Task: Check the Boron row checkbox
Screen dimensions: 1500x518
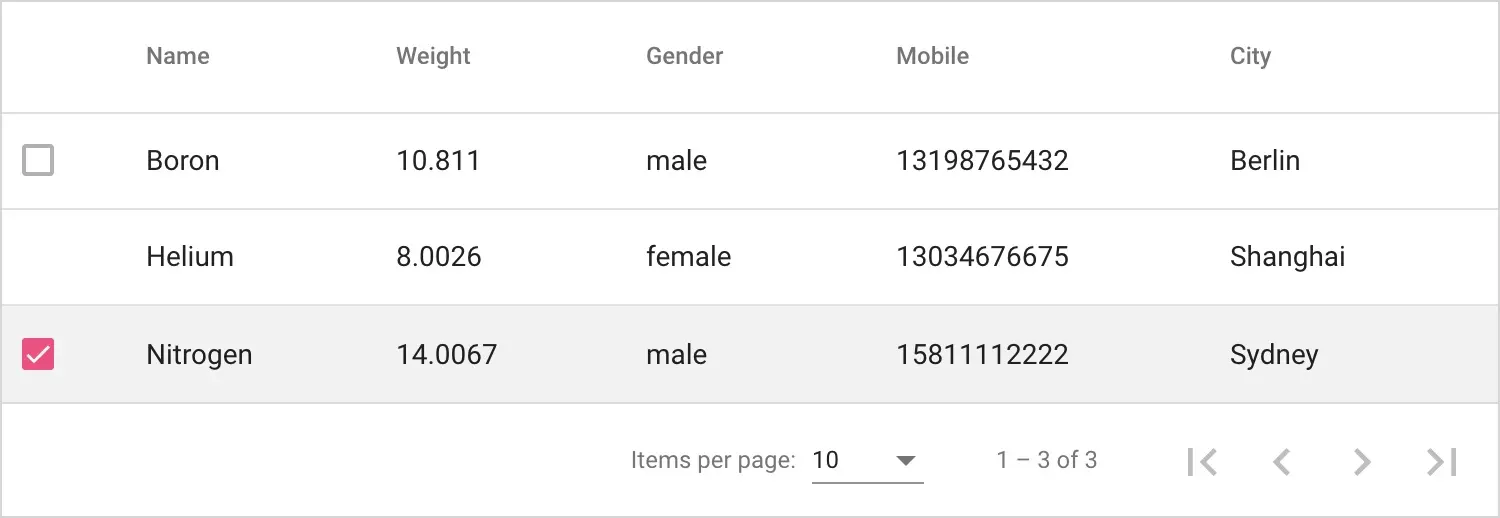Action: point(38,160)
